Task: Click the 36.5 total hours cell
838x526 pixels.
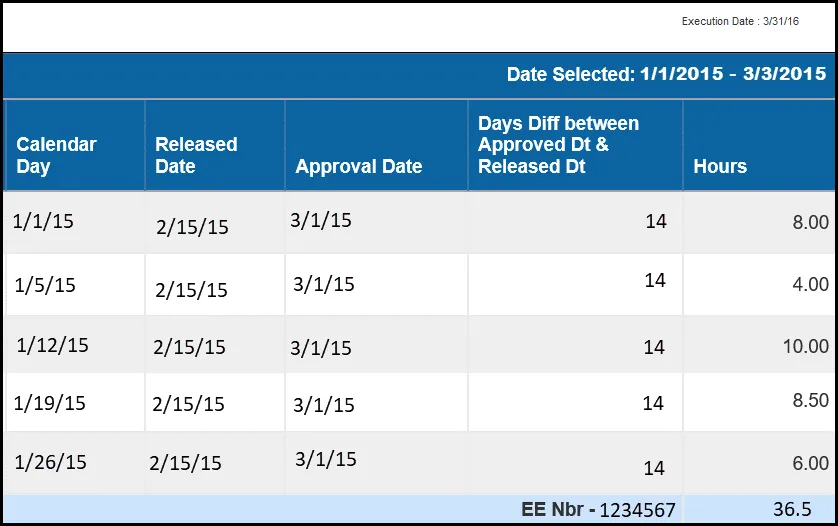Action: (x=792, y=509)
